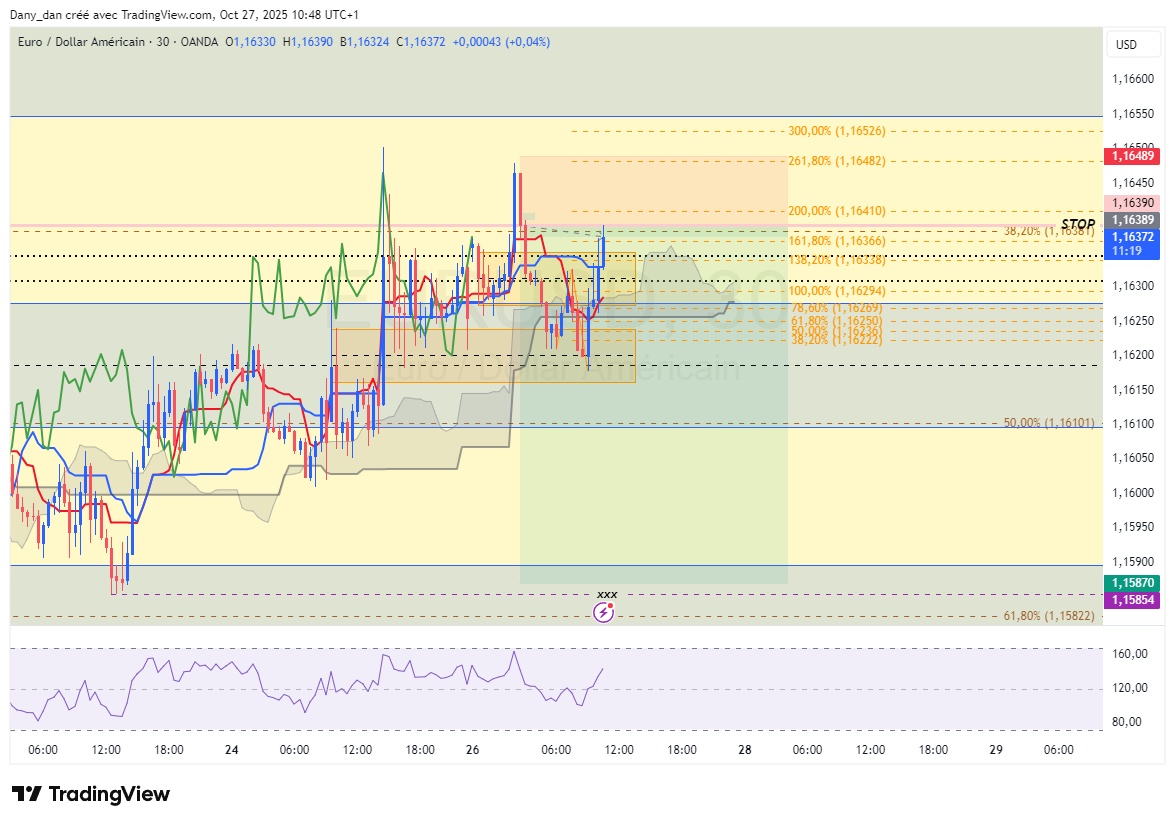Click the low value B1,16324
Viewport: 1175px width, 824px height.
pyautogui.click(x=364, y=42)
